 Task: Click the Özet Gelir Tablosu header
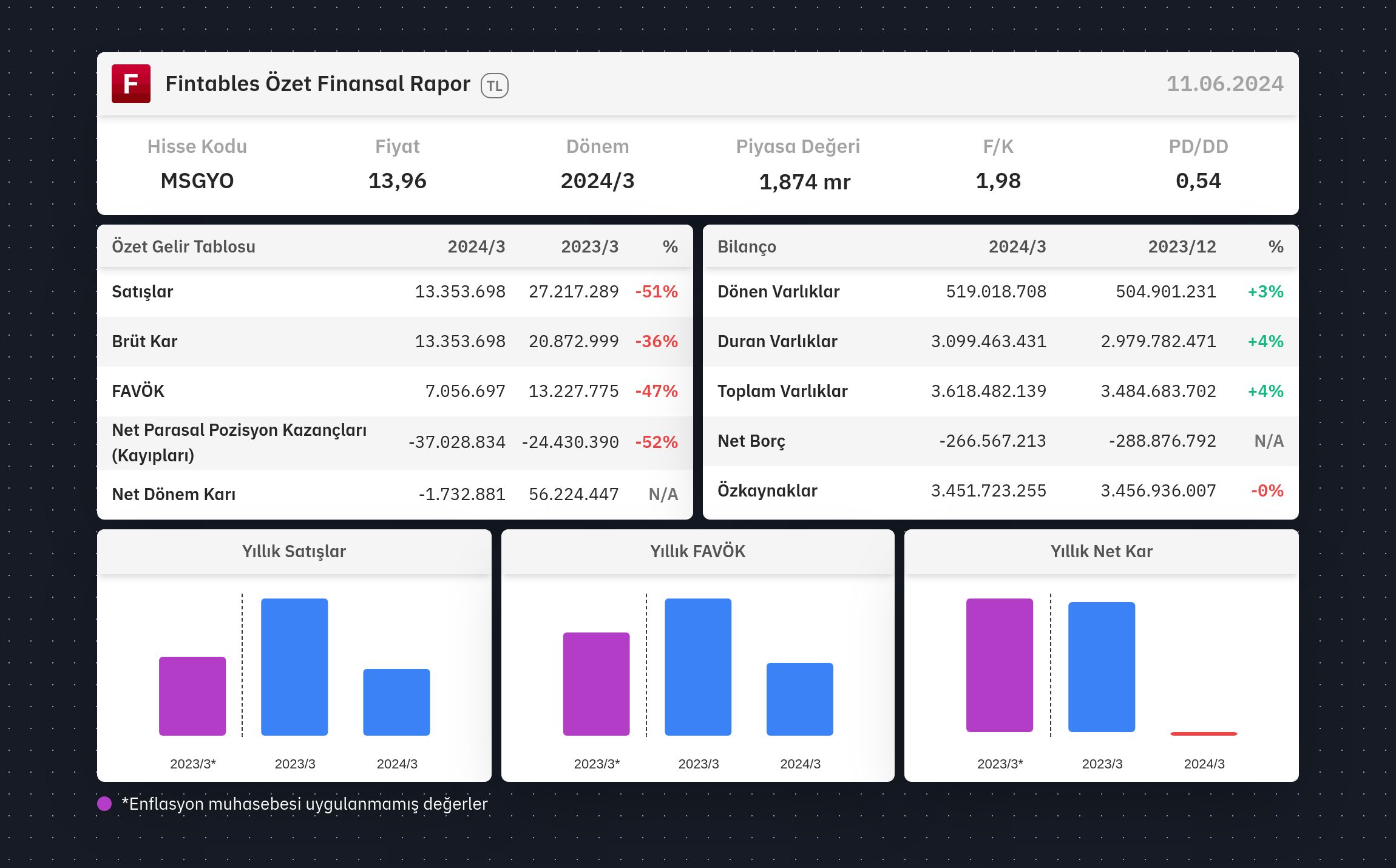click(x=183, y=247)
